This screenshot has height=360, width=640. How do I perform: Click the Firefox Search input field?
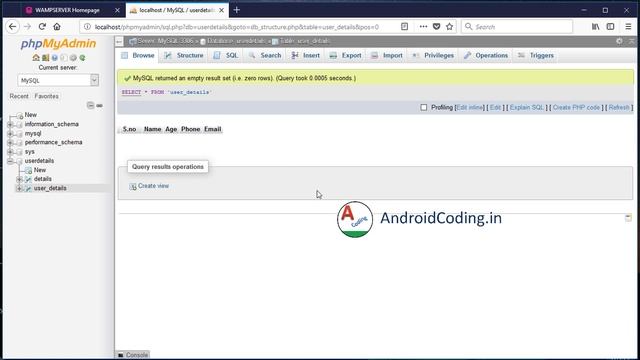pyautogui.click(x=517, y=27)
